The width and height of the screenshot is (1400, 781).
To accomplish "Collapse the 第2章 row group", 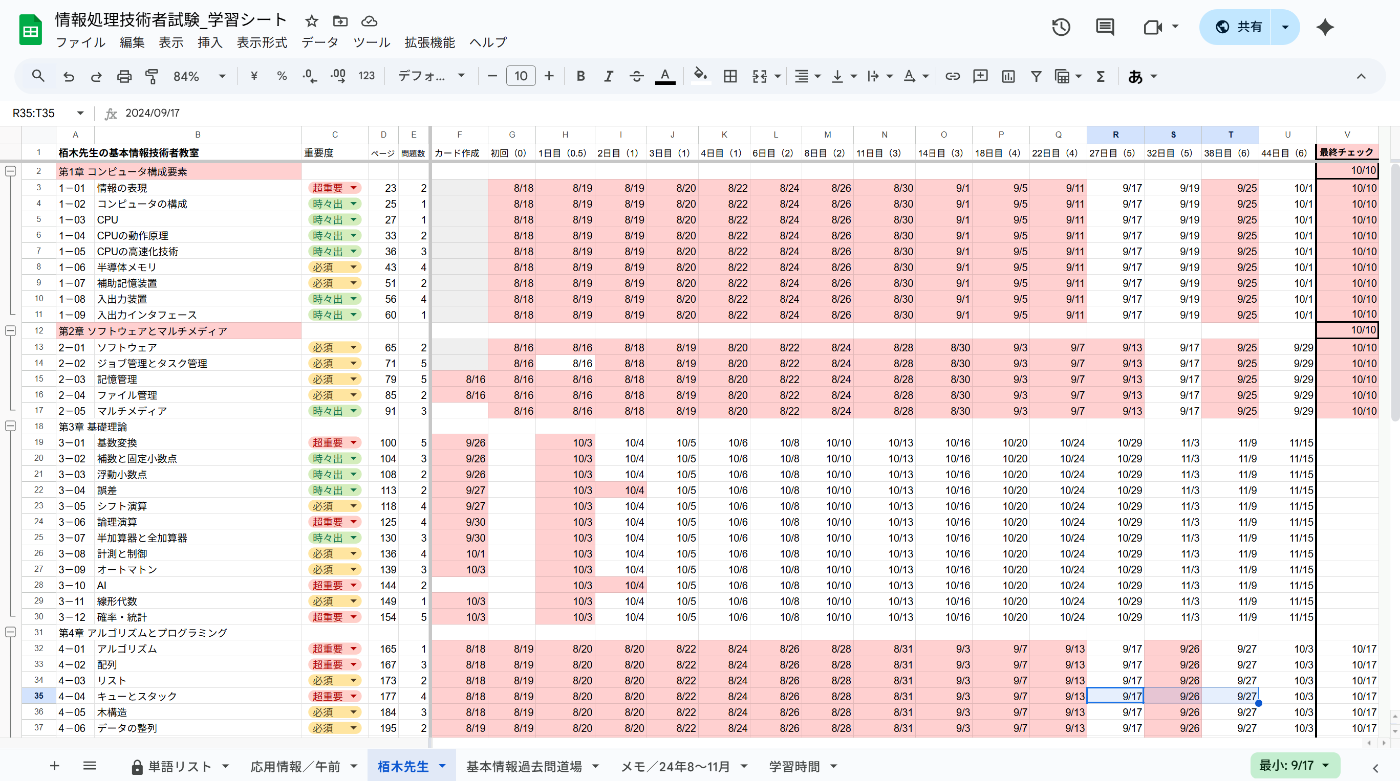I will (x=10, y=331).
